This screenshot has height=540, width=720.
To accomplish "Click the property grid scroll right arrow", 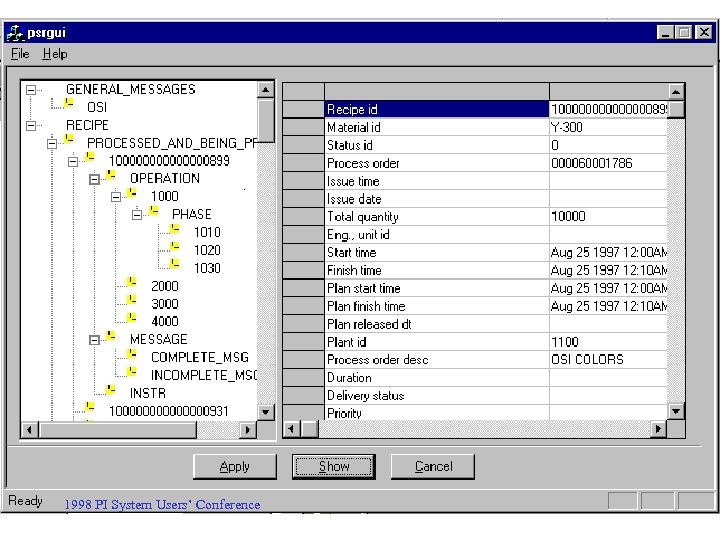I will click(x=658, y=429).
